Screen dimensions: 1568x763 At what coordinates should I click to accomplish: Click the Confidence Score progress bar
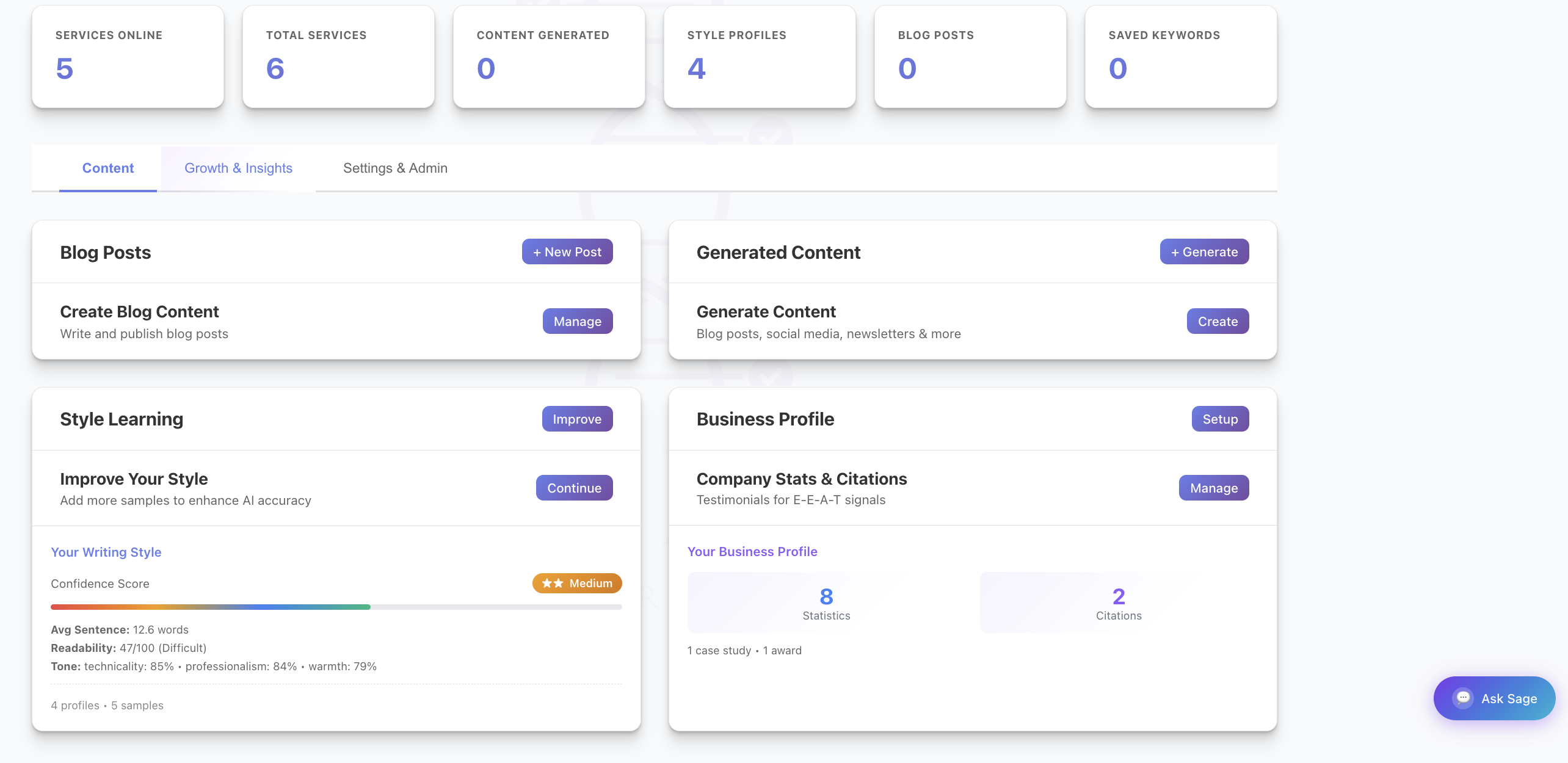[x=336, y=607]
